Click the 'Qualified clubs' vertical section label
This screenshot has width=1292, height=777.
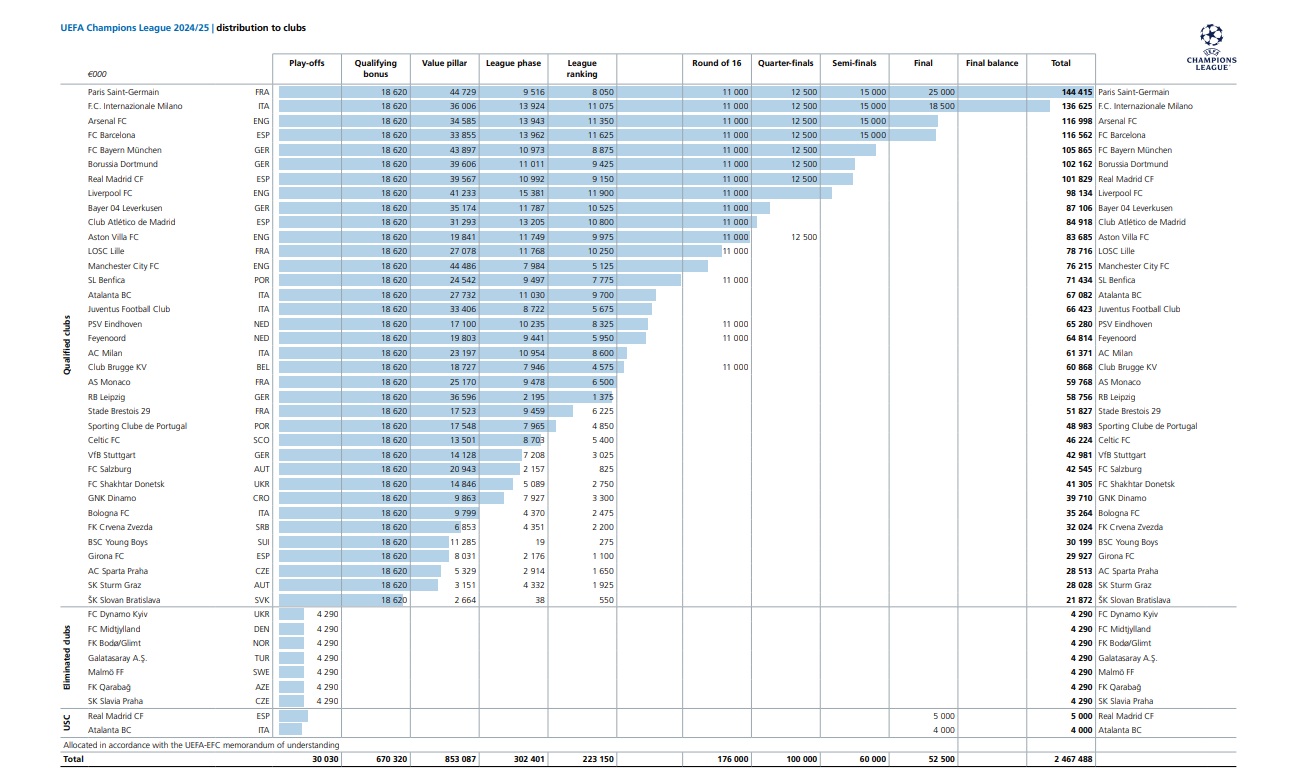point(67,346)
